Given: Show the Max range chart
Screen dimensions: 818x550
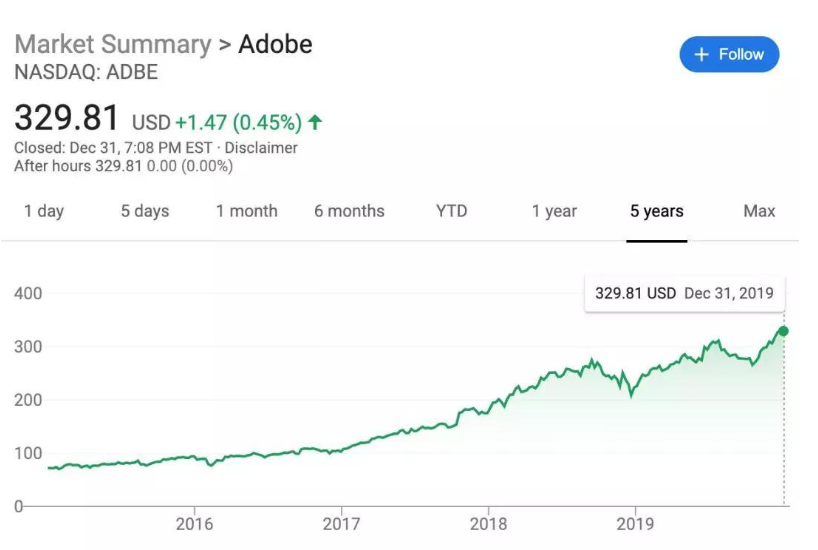Looking at the screenshot, I should (759, 211).
